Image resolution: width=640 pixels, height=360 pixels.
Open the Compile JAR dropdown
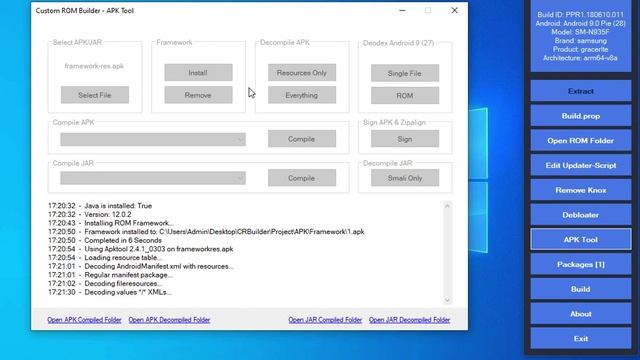153,178
